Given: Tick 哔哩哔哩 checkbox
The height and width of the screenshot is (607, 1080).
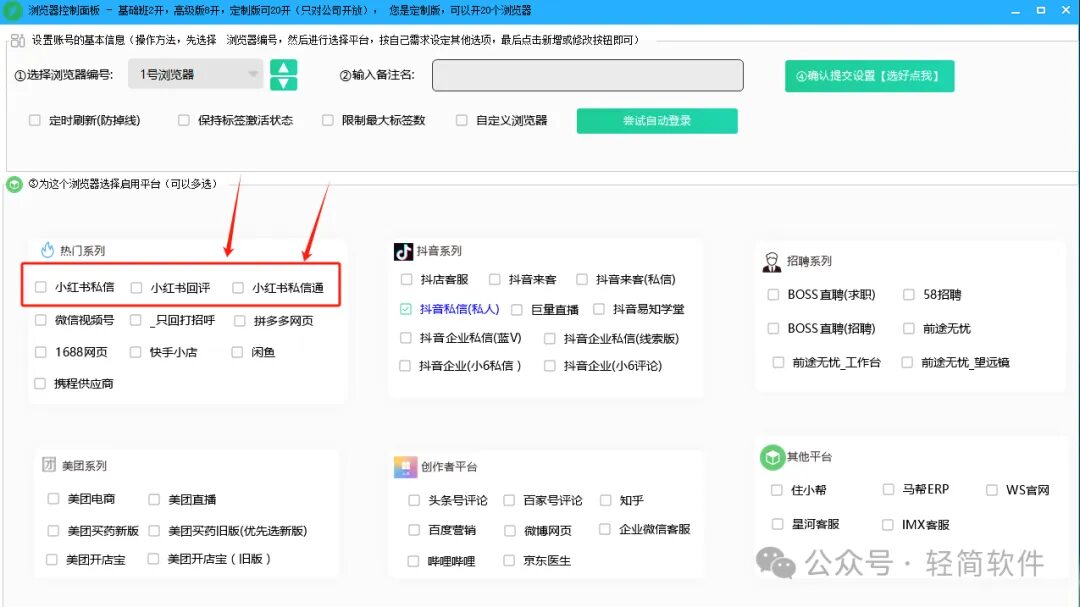Looking at the screenshot, I should click(x=413, y=560).
